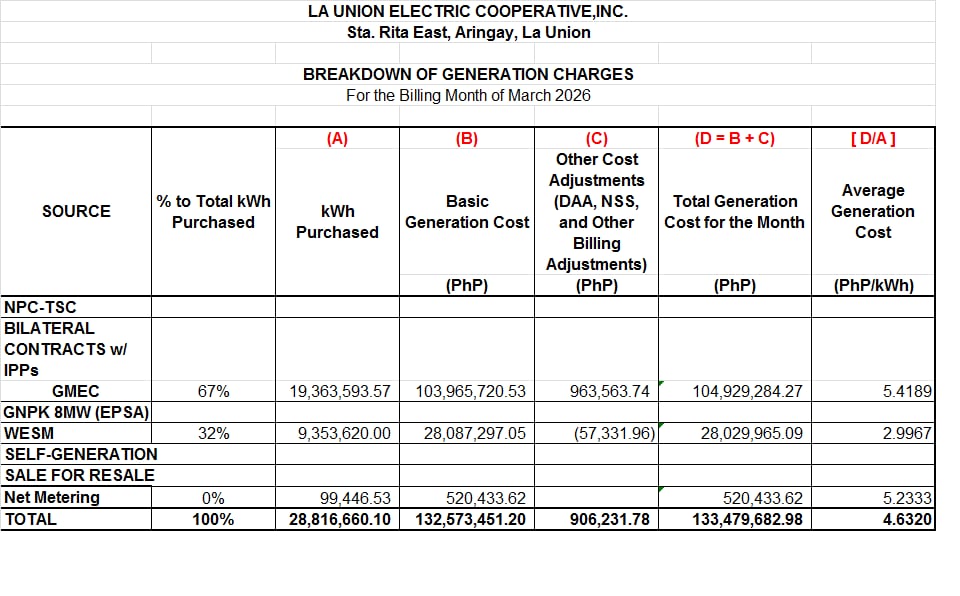Viewport: 960px width, 596px height.
Task: Select the Basic Generation Cost header
Action: point(467,211)
